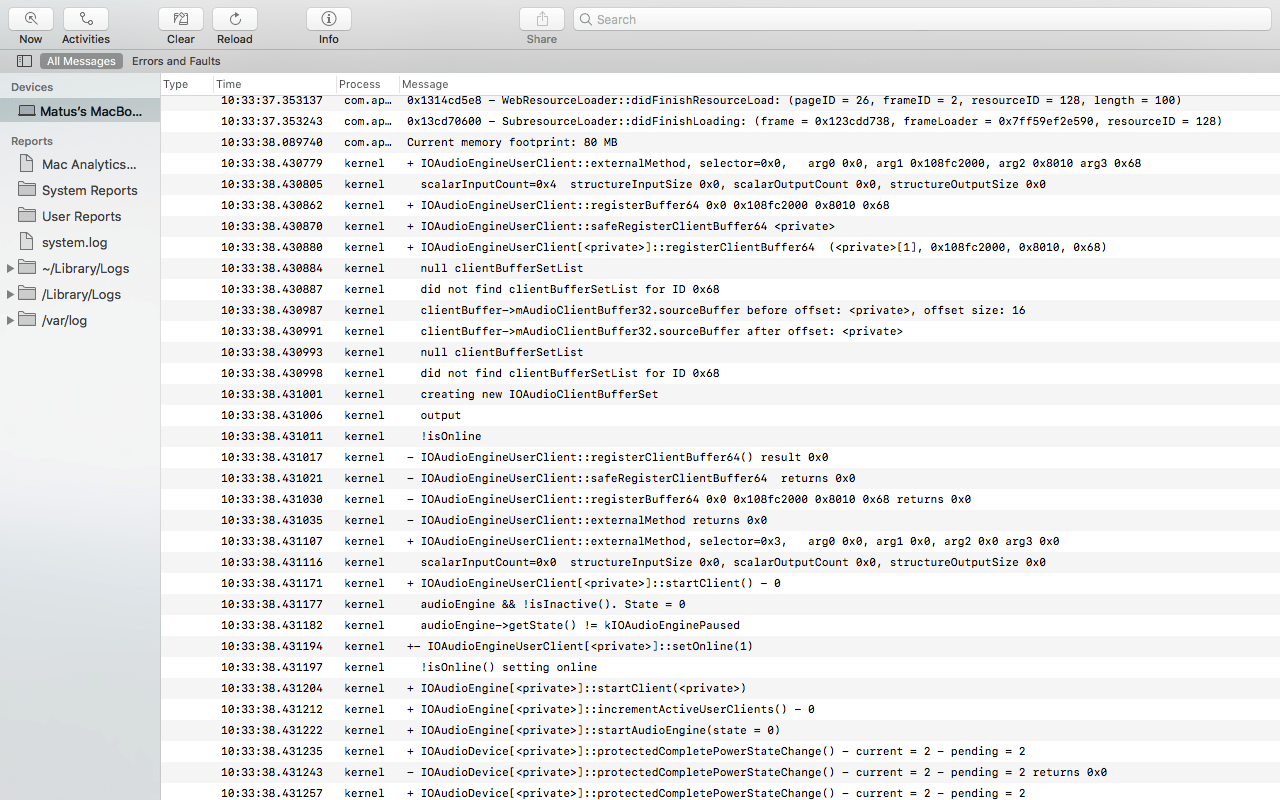Viewport: 1280px width, 800px height.
Task: Select the SubresourceLoader::didFinishLoading log row
Action: [720, 121]
